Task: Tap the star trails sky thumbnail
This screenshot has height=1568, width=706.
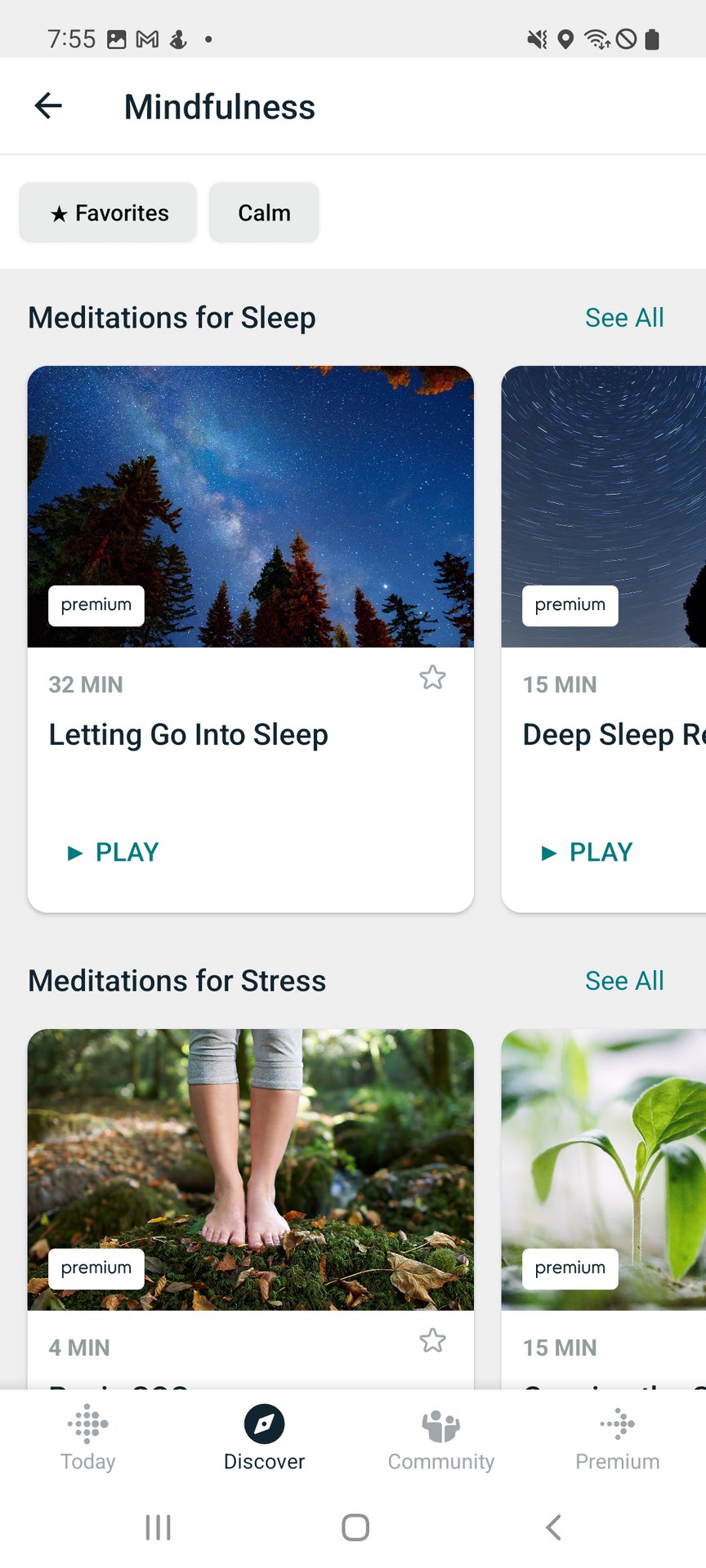Action: [x=604, y=506]
